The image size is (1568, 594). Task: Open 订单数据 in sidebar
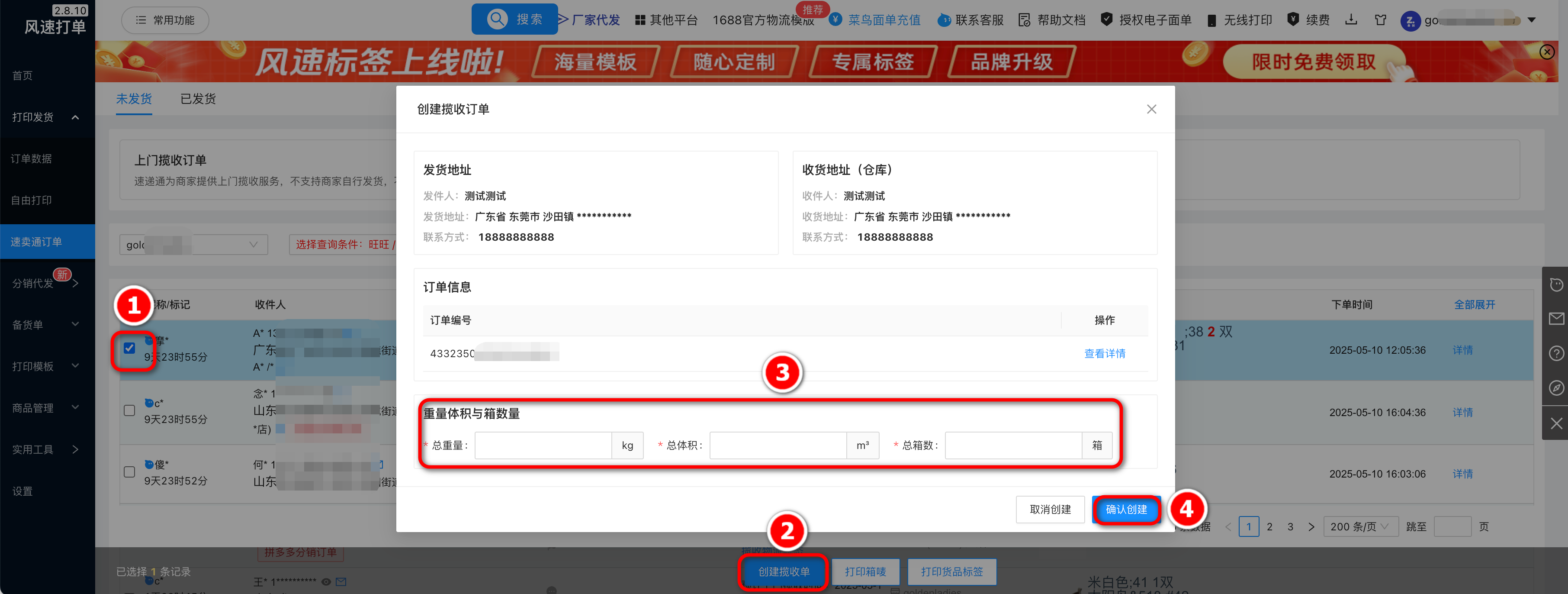31,158
